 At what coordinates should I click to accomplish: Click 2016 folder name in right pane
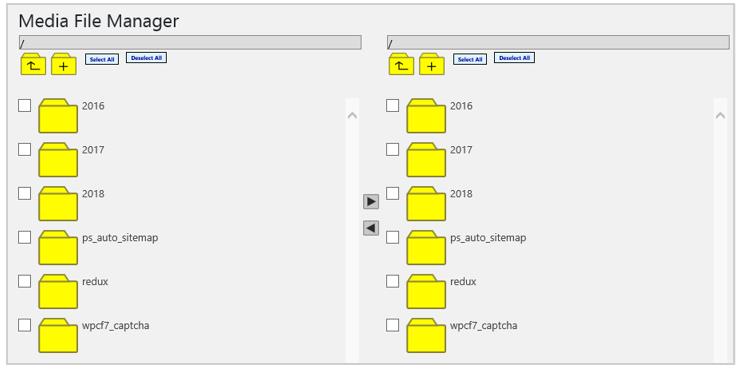point(462,106)
